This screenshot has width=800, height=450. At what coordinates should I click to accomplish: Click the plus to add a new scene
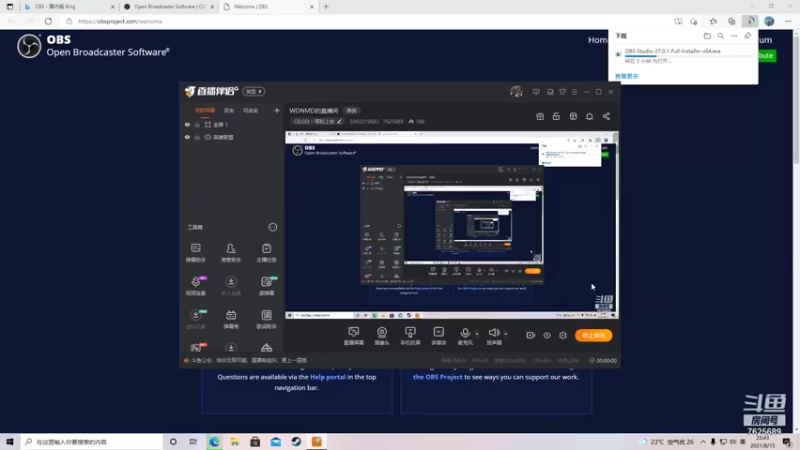[x=277, y=110]
